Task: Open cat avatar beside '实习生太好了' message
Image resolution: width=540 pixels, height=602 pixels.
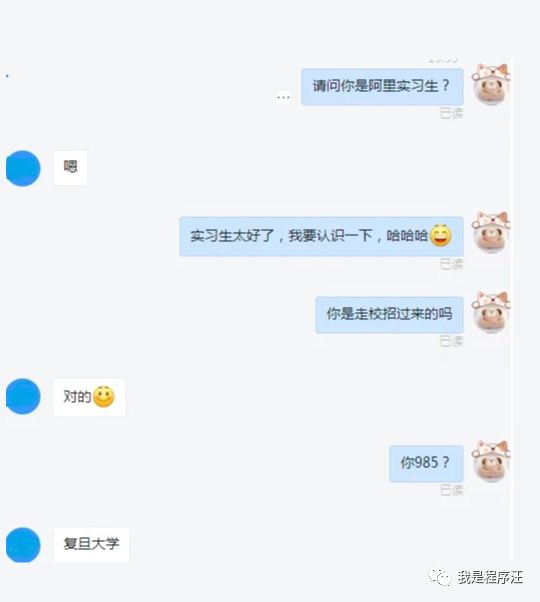Action: (x=491, y=232)
